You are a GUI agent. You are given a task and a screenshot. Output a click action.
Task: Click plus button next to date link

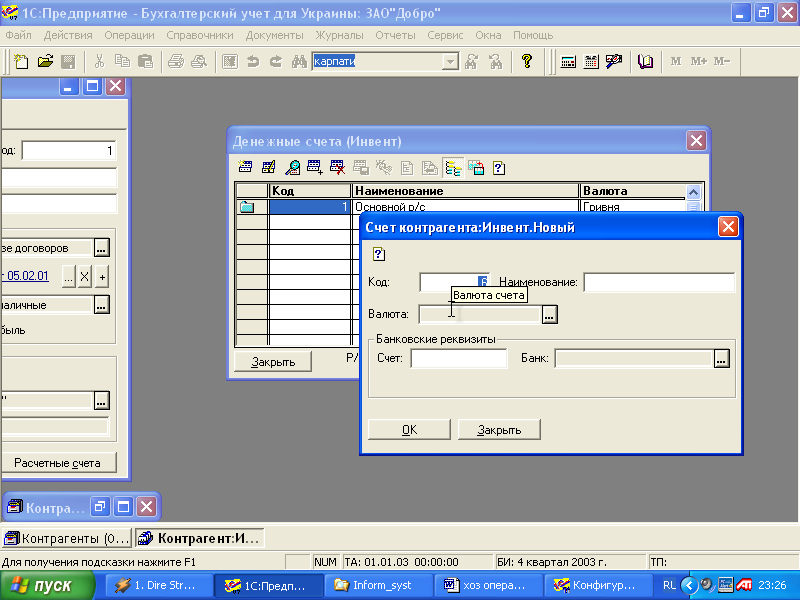click(x=102, y=277)
